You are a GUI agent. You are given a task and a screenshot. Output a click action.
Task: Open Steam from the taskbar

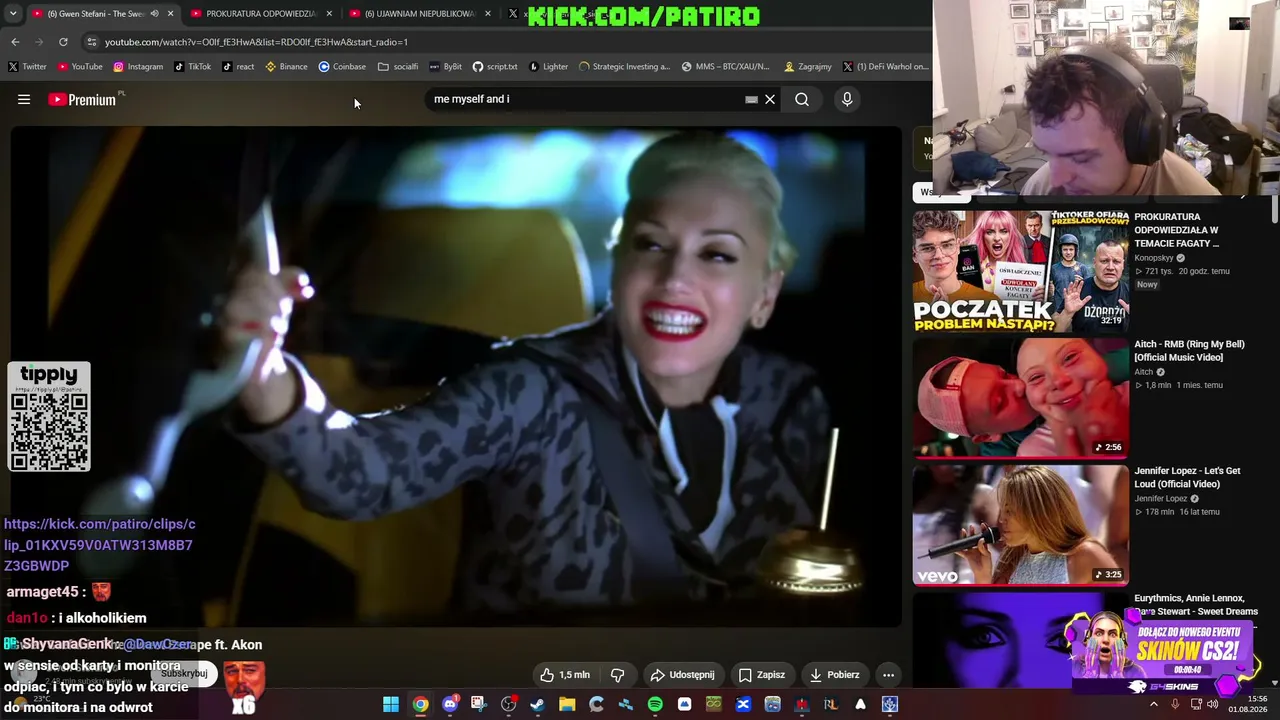tap(538, 704)
